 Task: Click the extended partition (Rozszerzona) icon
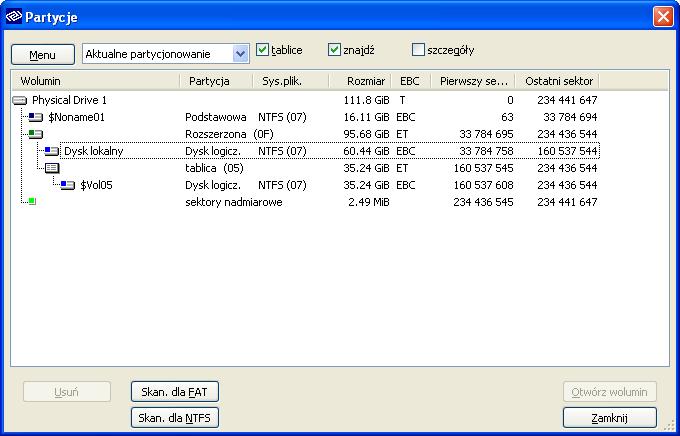pos(36,134)
